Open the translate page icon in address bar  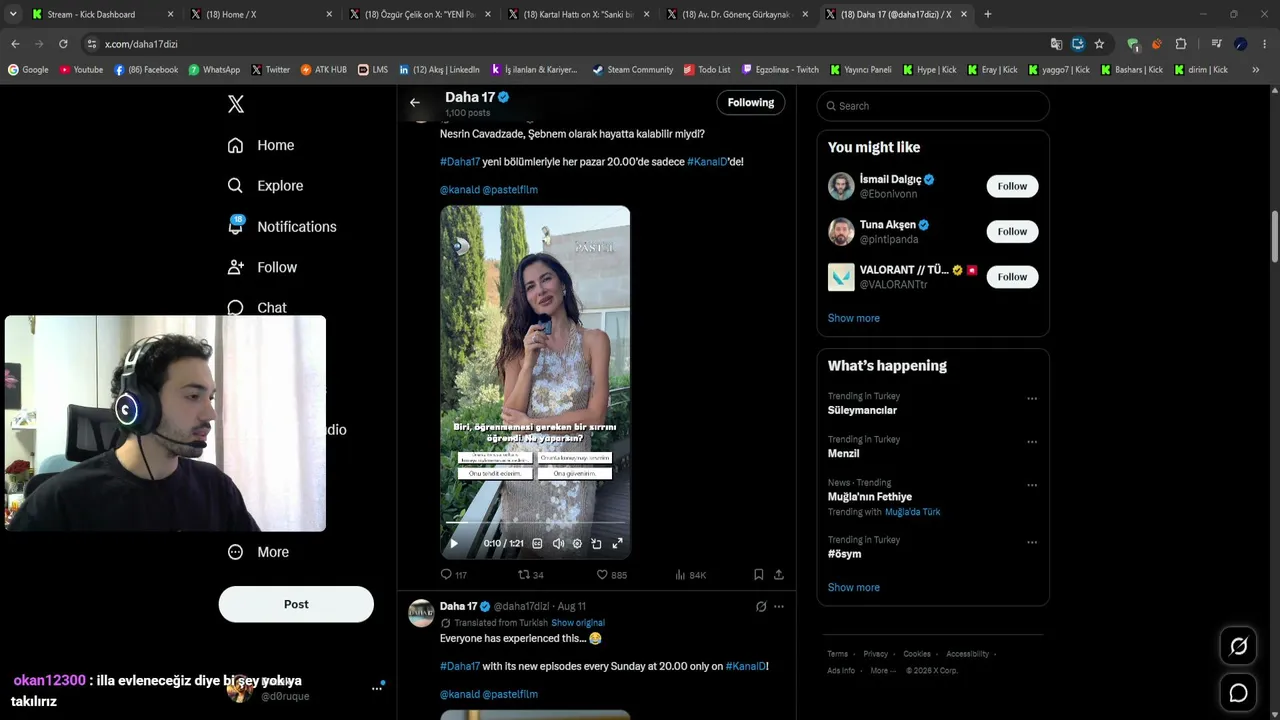click(x=1056, y=44)
